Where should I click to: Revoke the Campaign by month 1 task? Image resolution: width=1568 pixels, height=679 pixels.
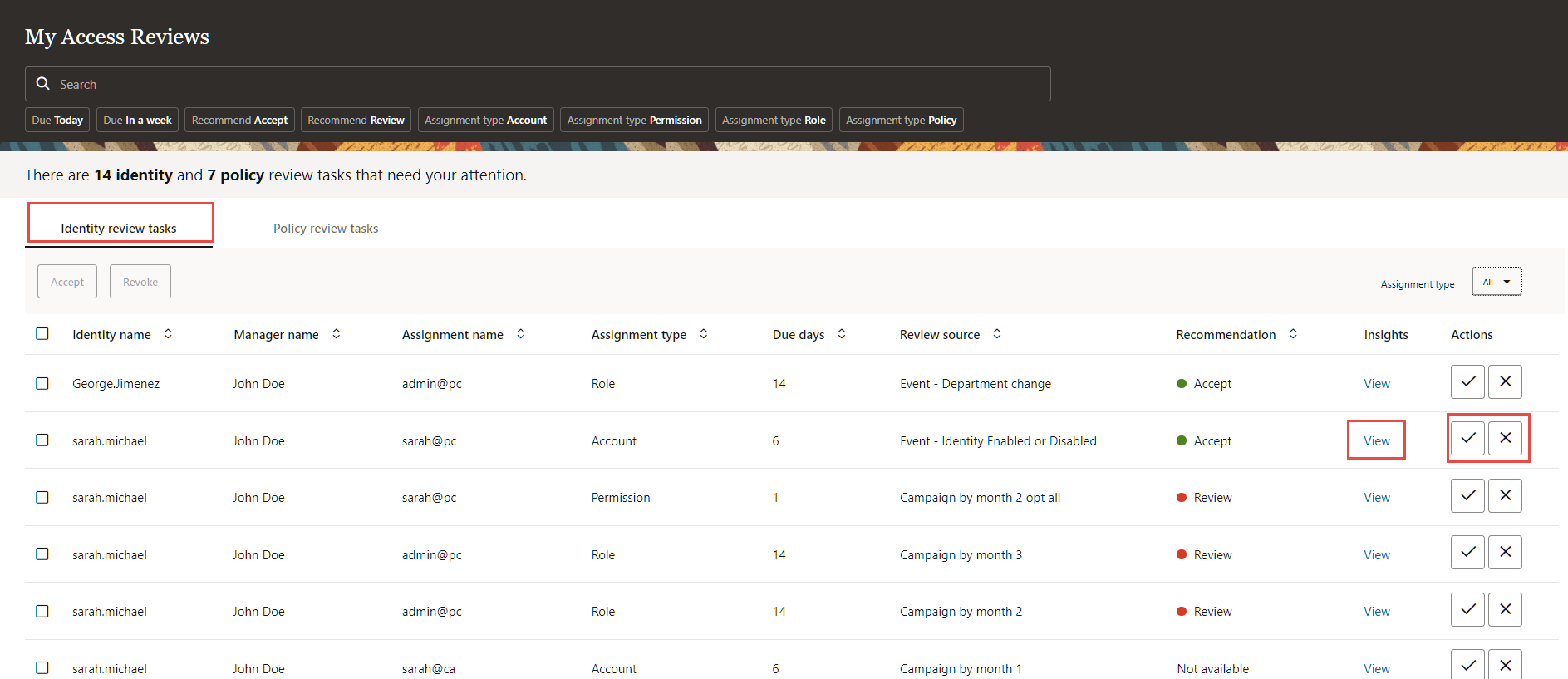point(1505,665)
